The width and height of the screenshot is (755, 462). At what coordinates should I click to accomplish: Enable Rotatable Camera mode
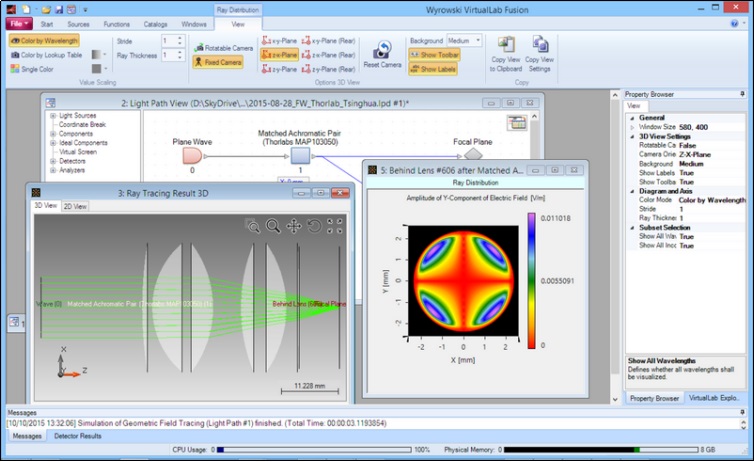pyautogui.click(x=224, y=47)
